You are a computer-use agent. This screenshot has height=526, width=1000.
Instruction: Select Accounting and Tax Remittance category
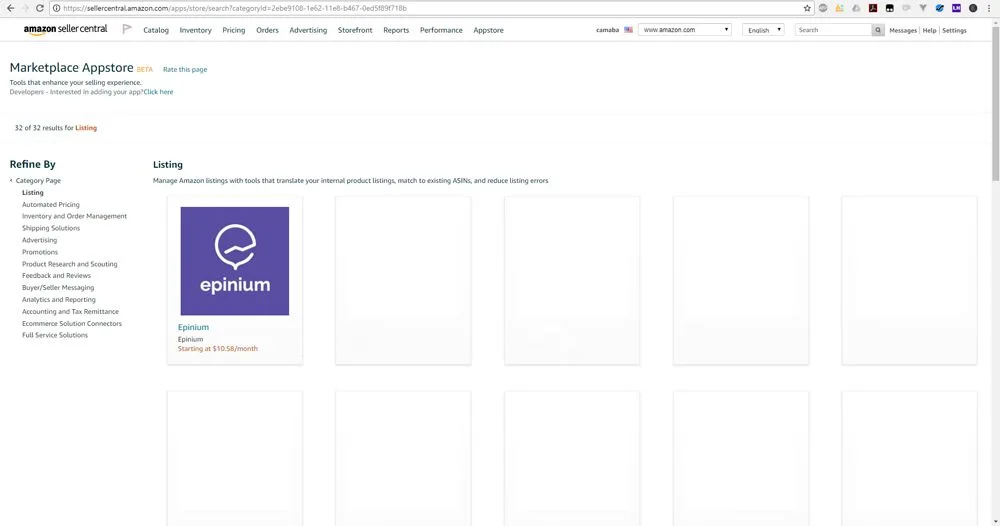coord(70,312)
